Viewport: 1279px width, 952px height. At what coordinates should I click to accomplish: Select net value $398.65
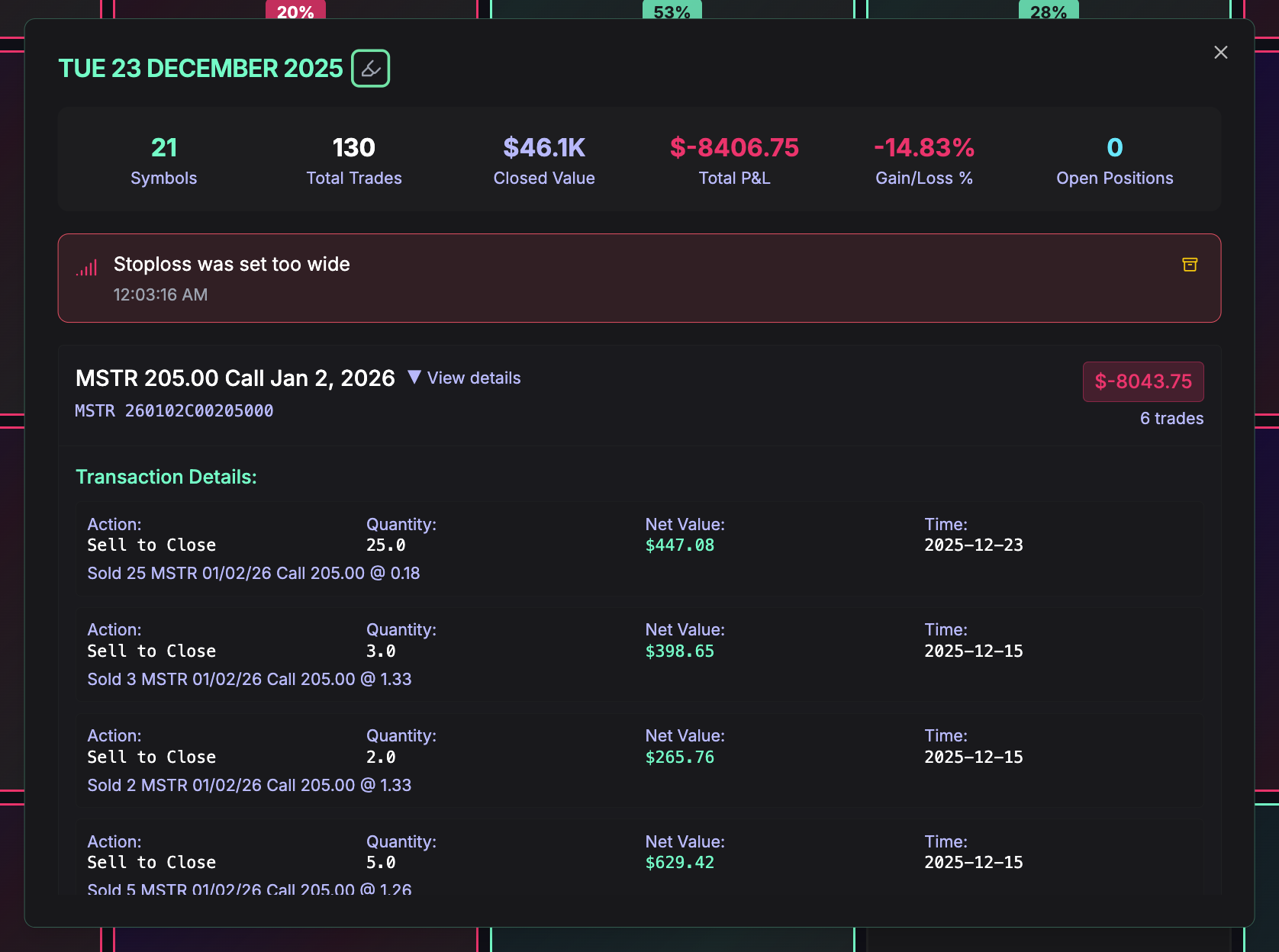[x=680, y=651]
